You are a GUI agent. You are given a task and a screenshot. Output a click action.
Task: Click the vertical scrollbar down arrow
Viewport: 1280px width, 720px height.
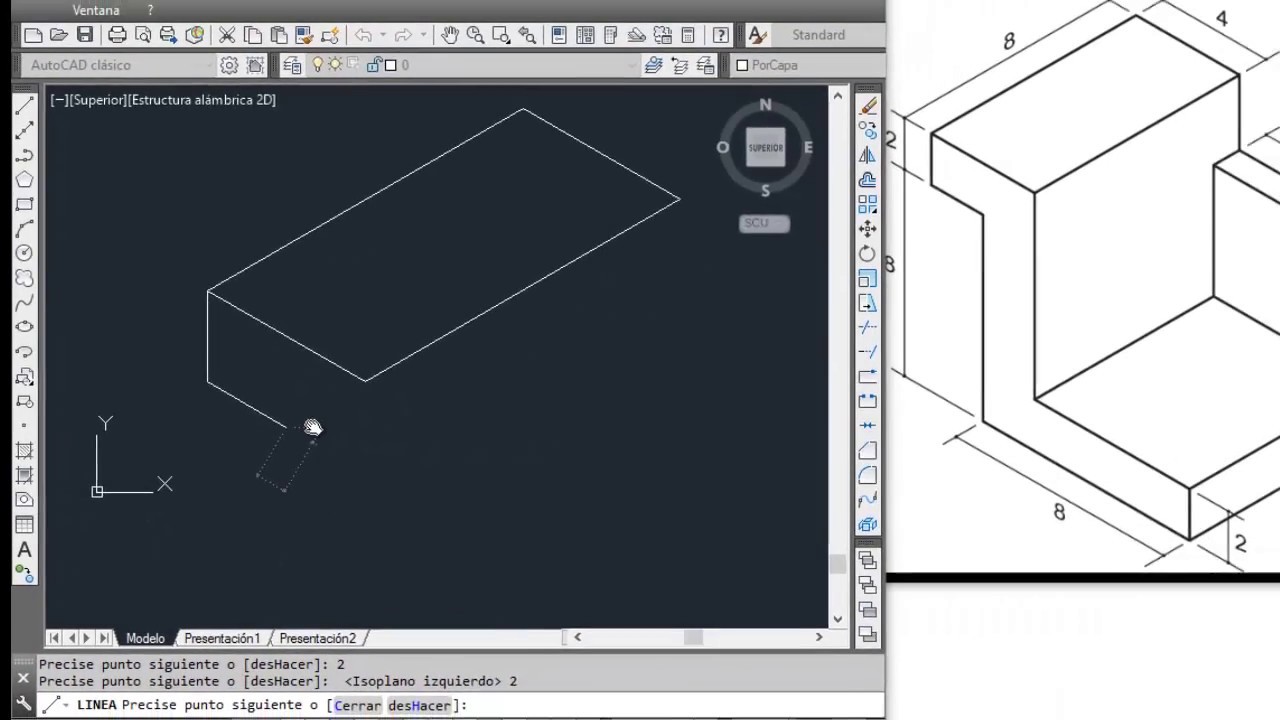pos(838,620)
